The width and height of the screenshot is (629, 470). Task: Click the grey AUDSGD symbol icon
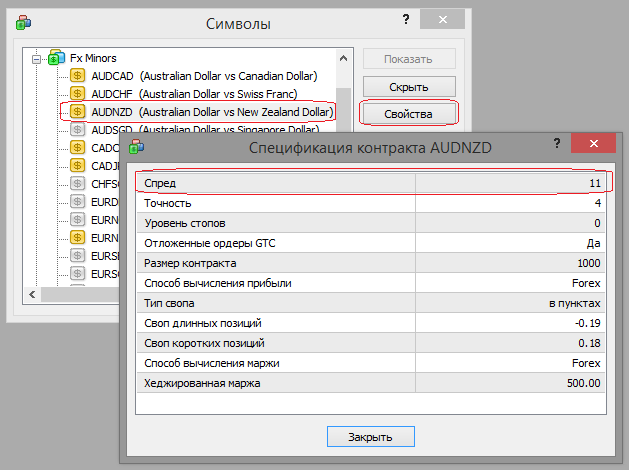pos(77,129)
